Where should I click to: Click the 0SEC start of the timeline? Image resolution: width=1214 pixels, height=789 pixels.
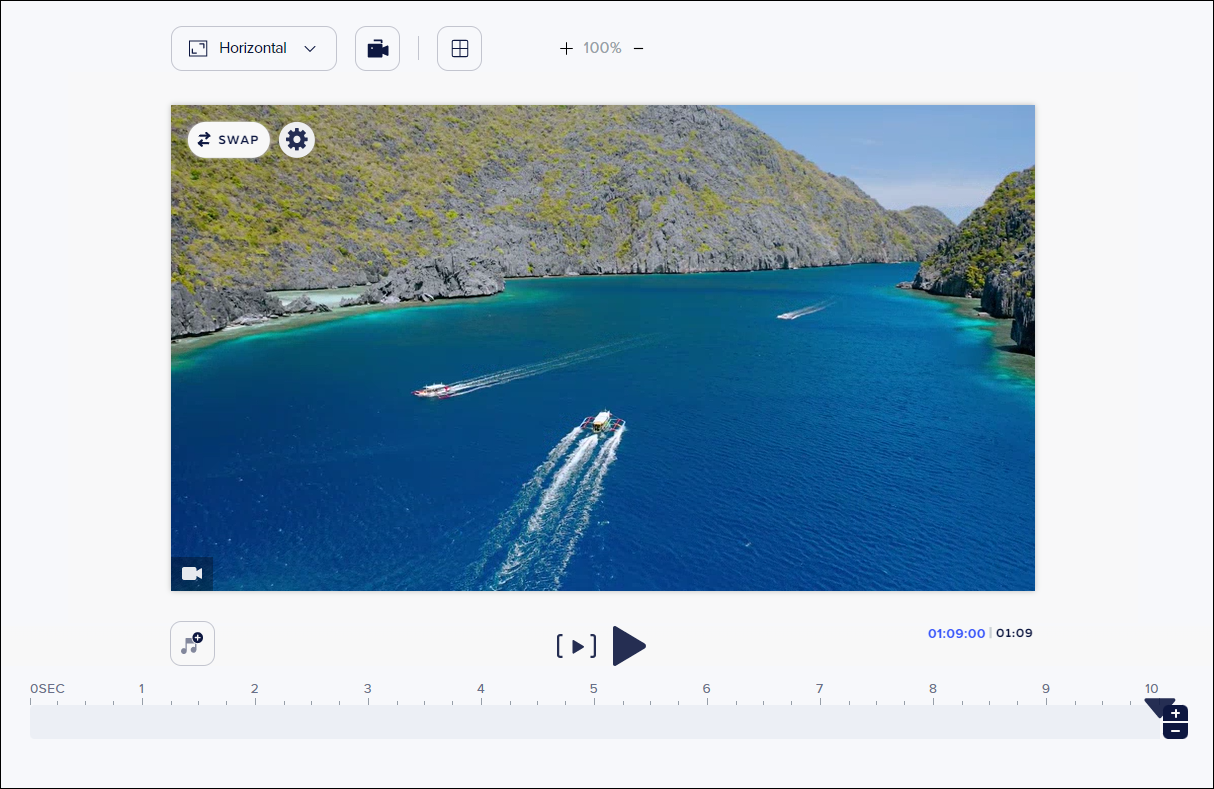47,689
